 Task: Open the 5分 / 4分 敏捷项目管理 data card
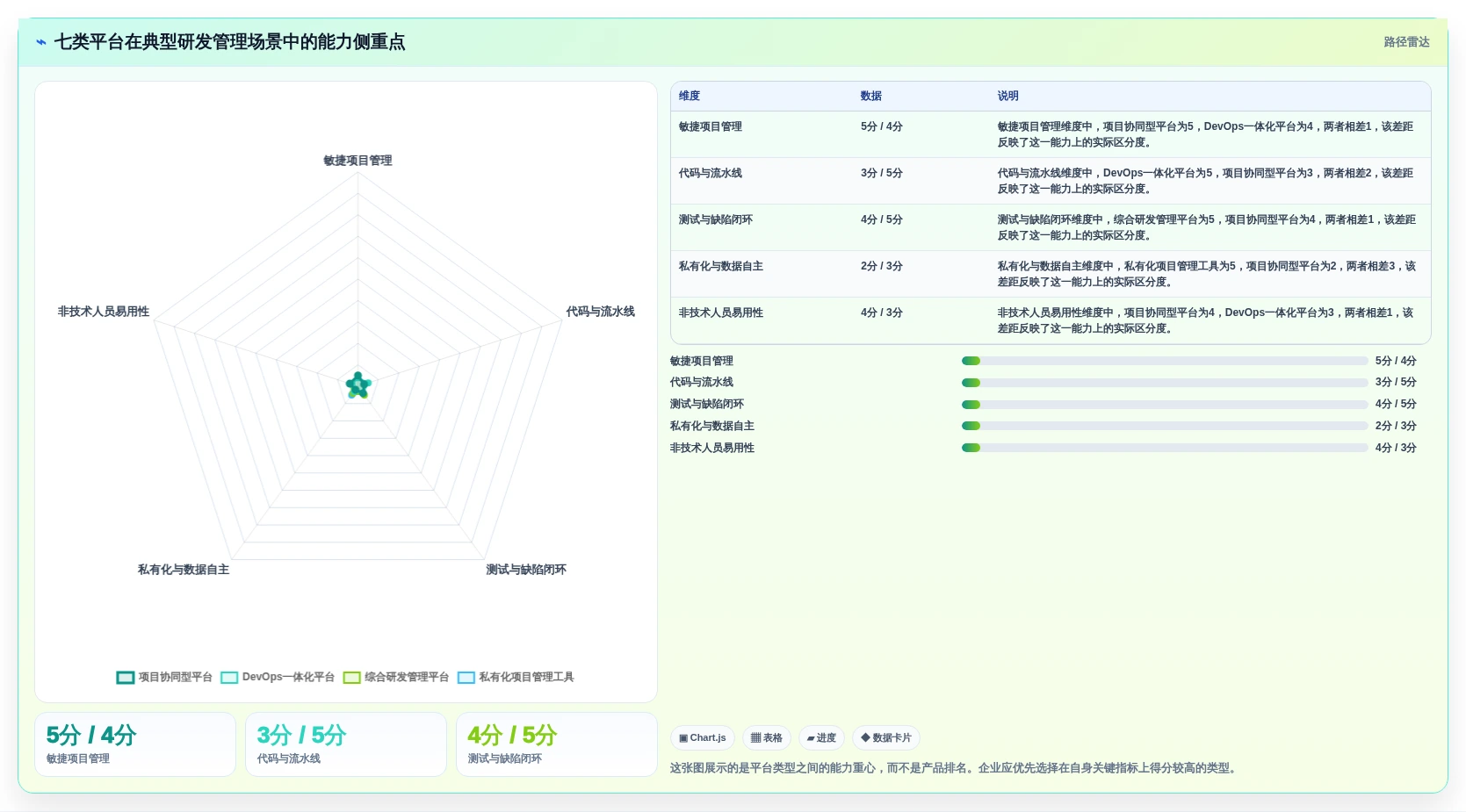(135, 744)
